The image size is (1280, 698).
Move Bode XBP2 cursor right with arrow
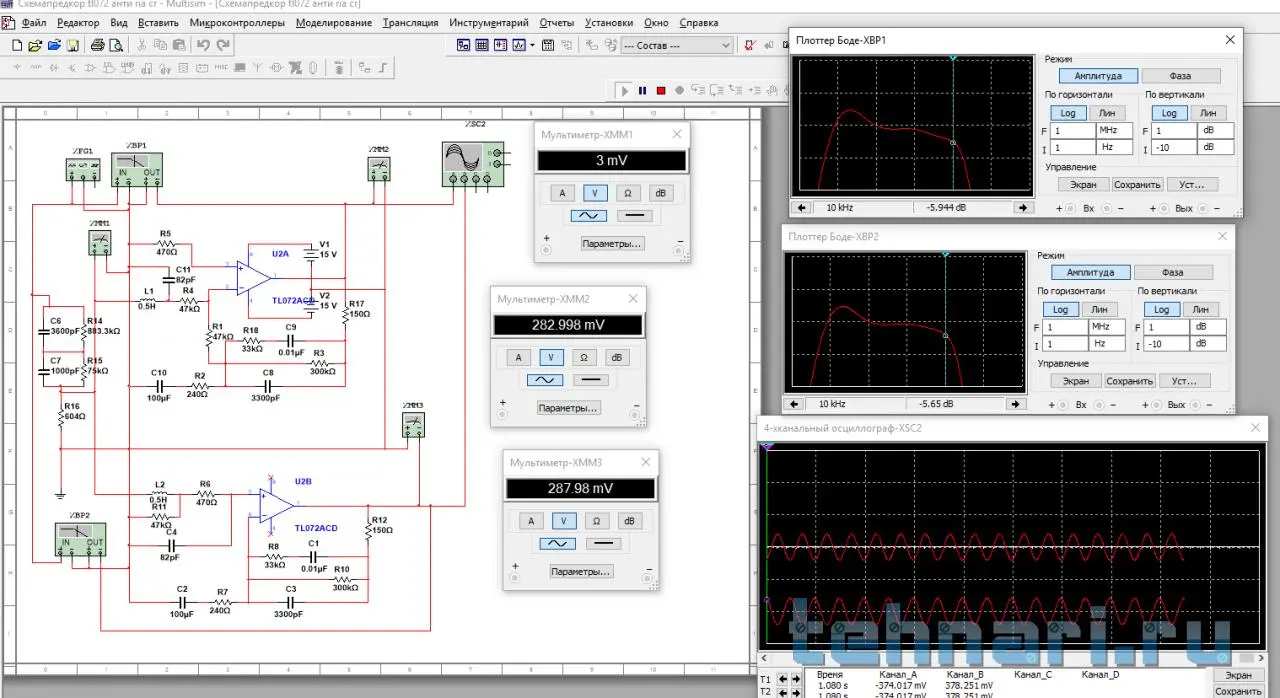click(x=1016, y=404)
